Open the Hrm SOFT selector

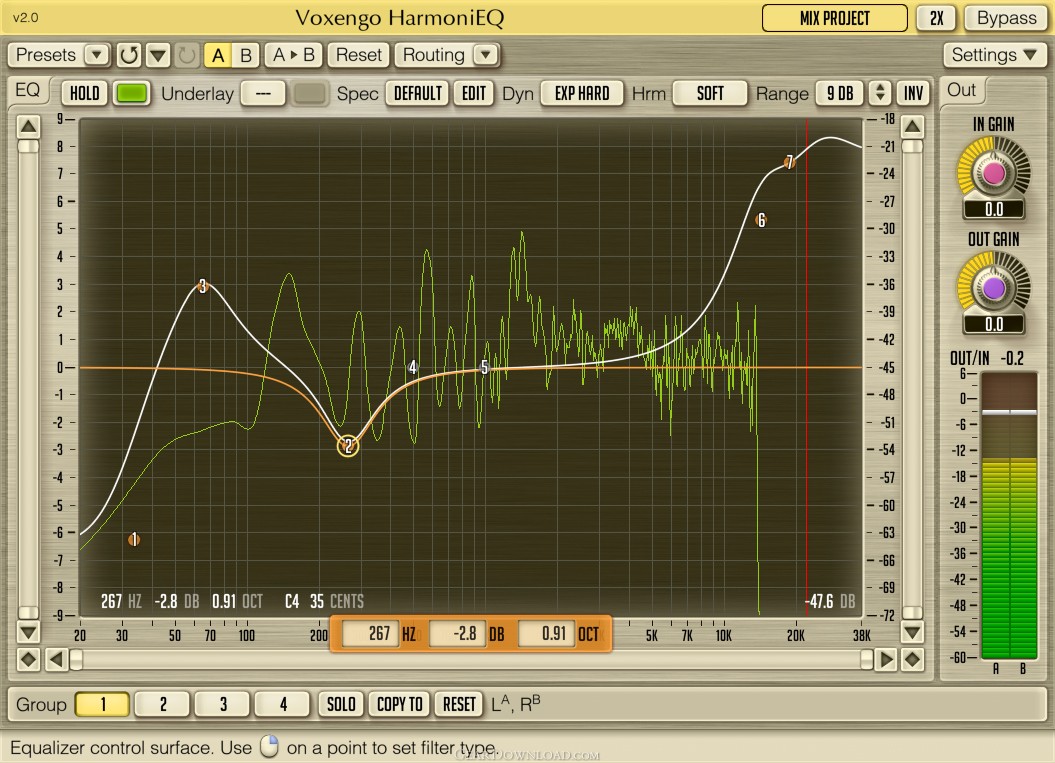[x=710, y=94]
